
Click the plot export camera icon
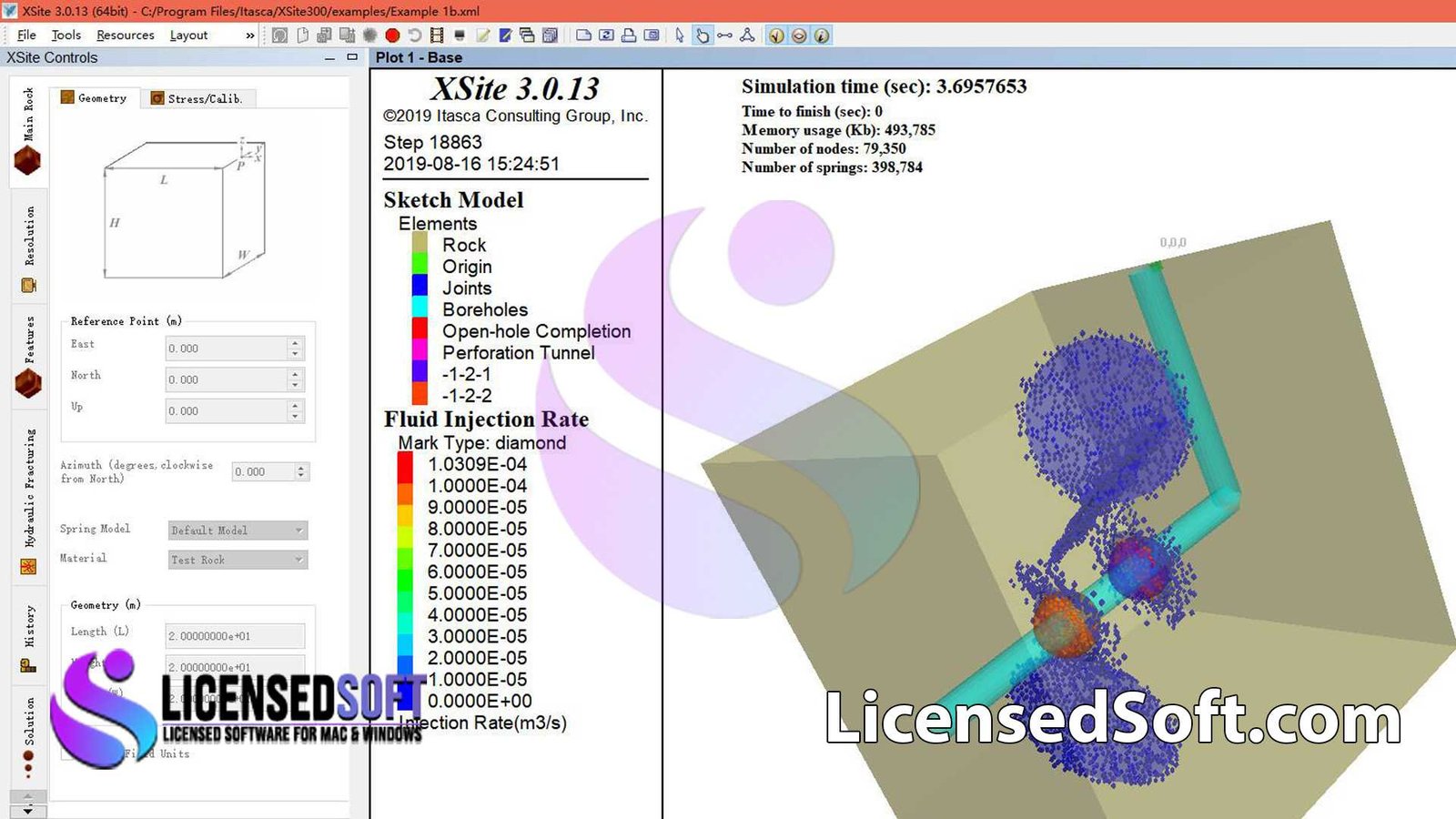tap(652, 35)
